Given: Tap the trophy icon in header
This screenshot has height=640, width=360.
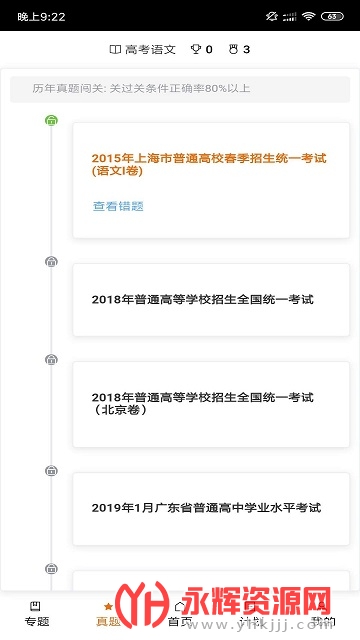Looking at the screenshot, I should [x=196, y=49].
